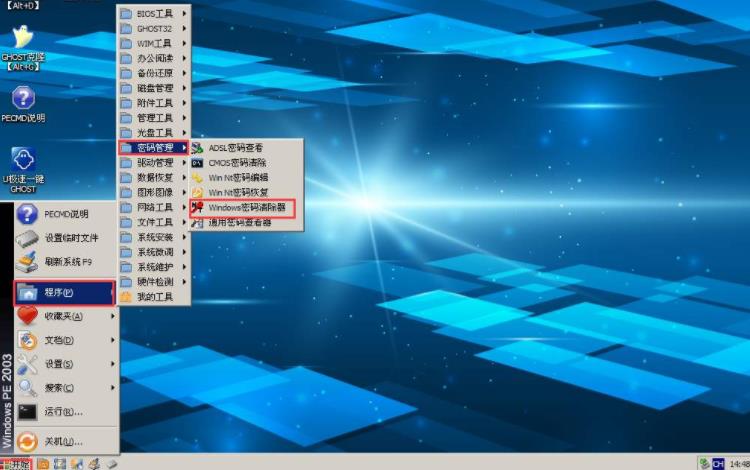Open the 管理工具 submenu

click(154, 118)
